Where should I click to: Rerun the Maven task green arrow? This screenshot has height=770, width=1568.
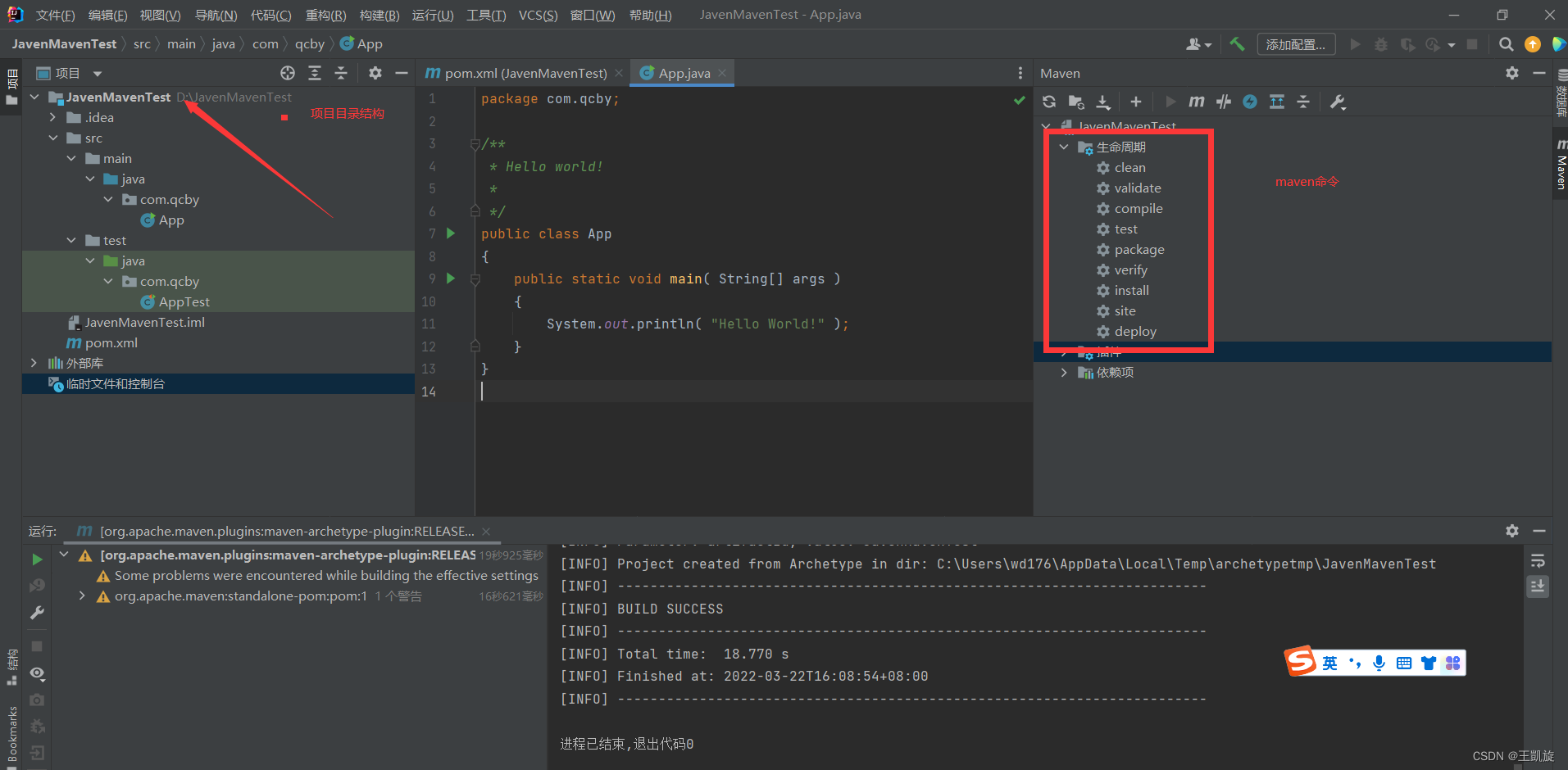coord(37,559)
